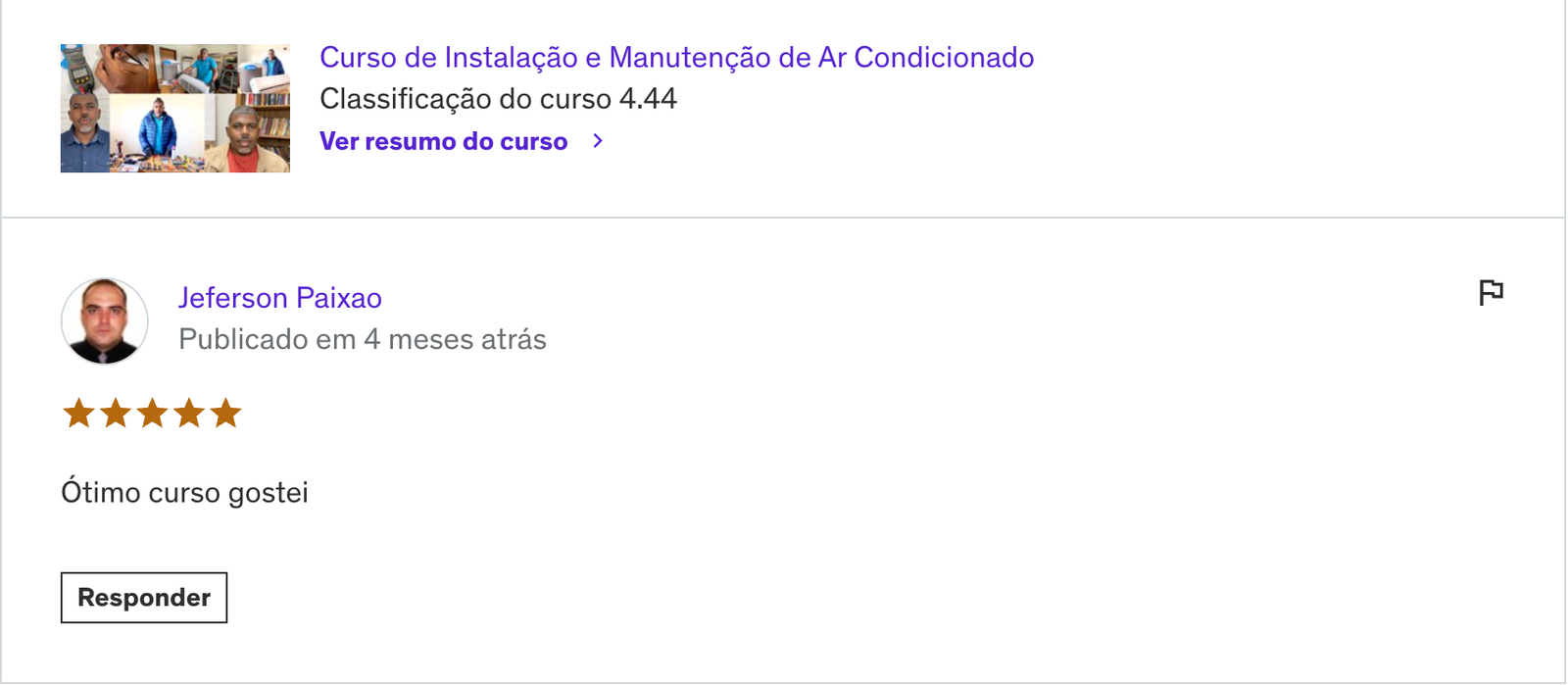Click the Classificação do curso 4.44 text
Image resolution: width=1568 pixels, height=685 pixels.
click(498, 99)
